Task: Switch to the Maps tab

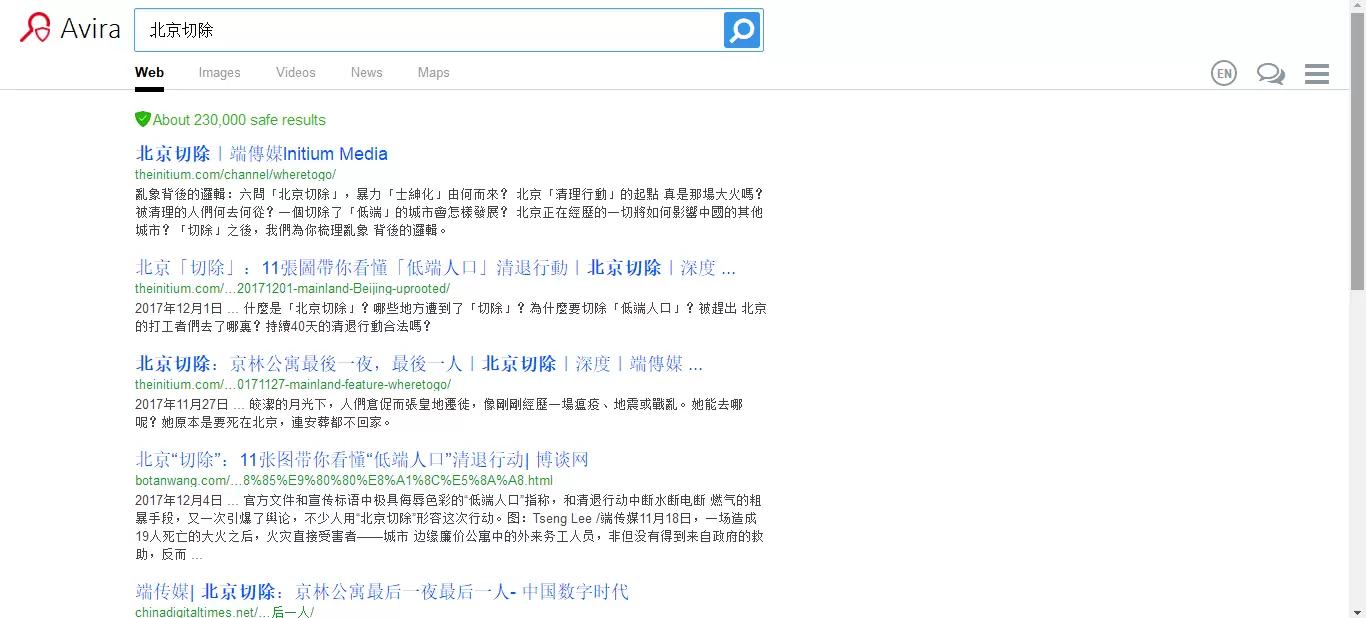Action: (433, 72)
